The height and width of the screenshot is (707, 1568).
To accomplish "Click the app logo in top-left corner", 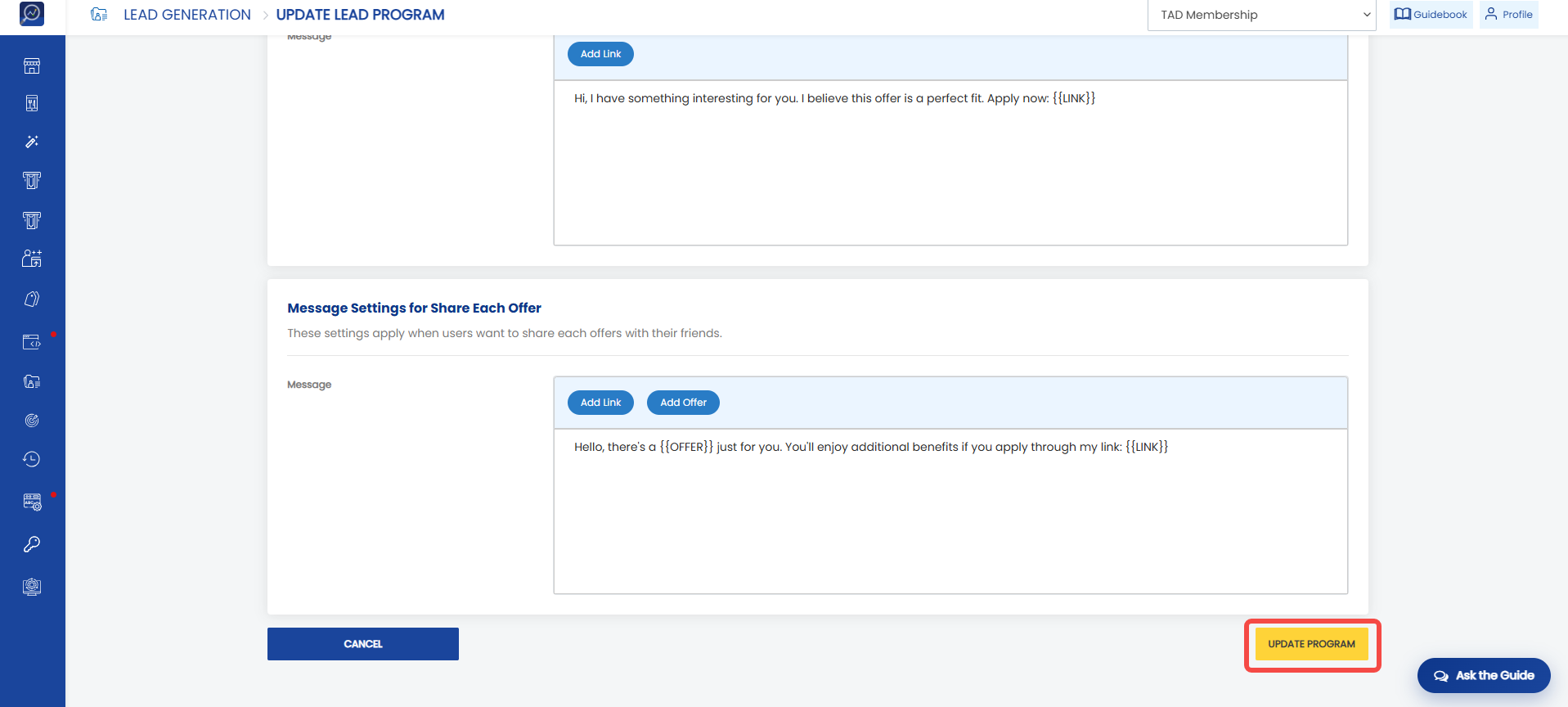I will point(32,14).
